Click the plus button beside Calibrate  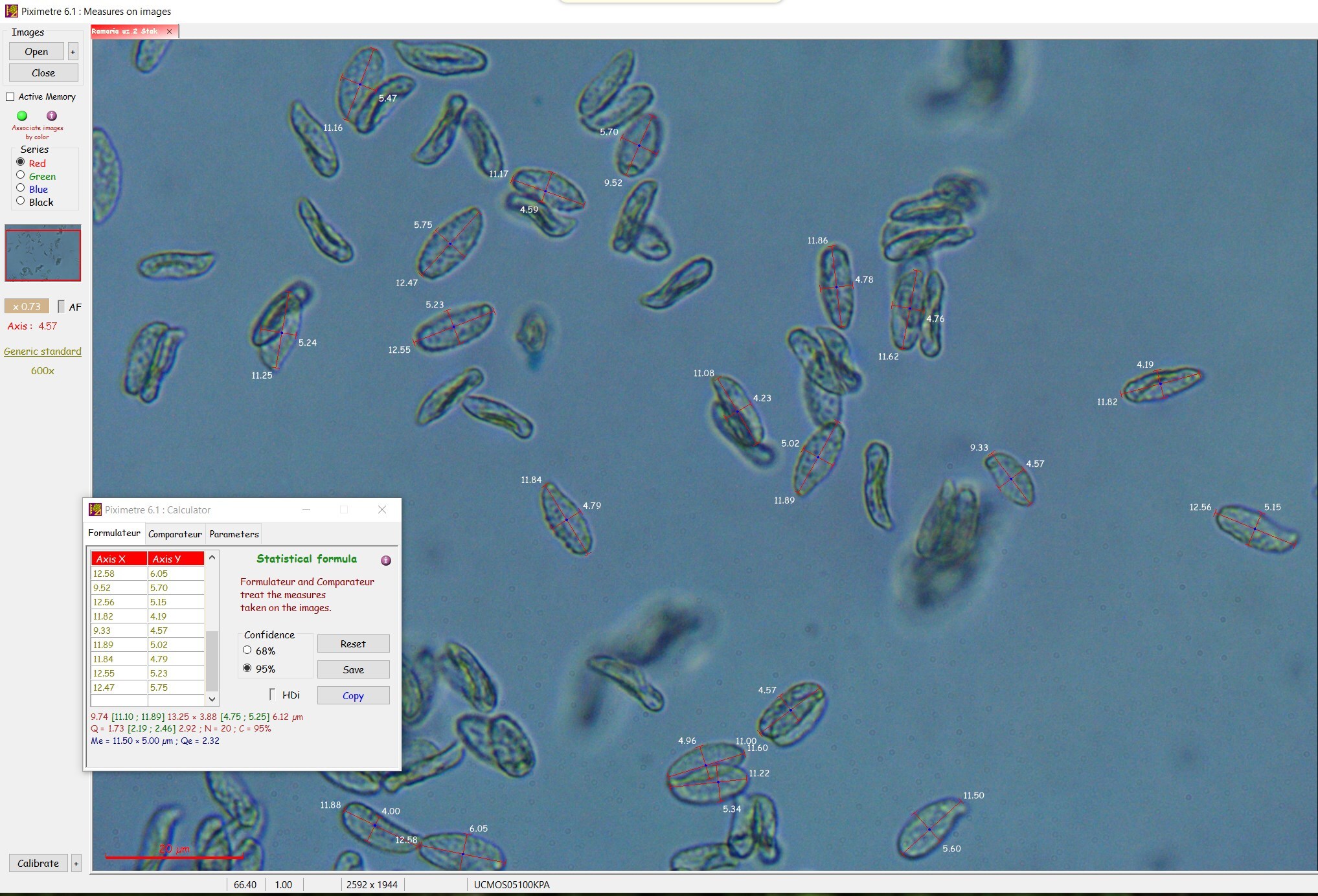tap(76, 863)
